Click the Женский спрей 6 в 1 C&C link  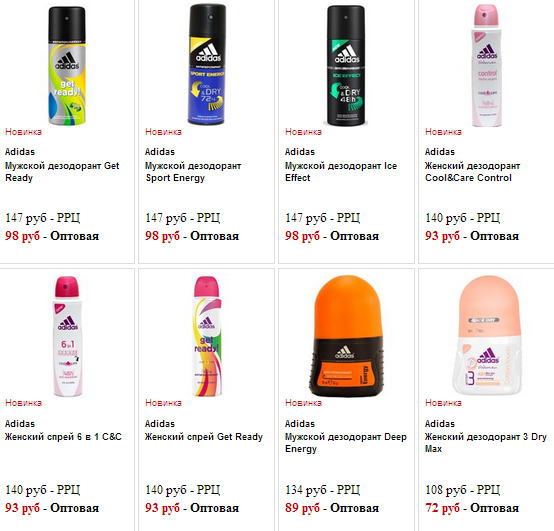[x=63, y=437]
